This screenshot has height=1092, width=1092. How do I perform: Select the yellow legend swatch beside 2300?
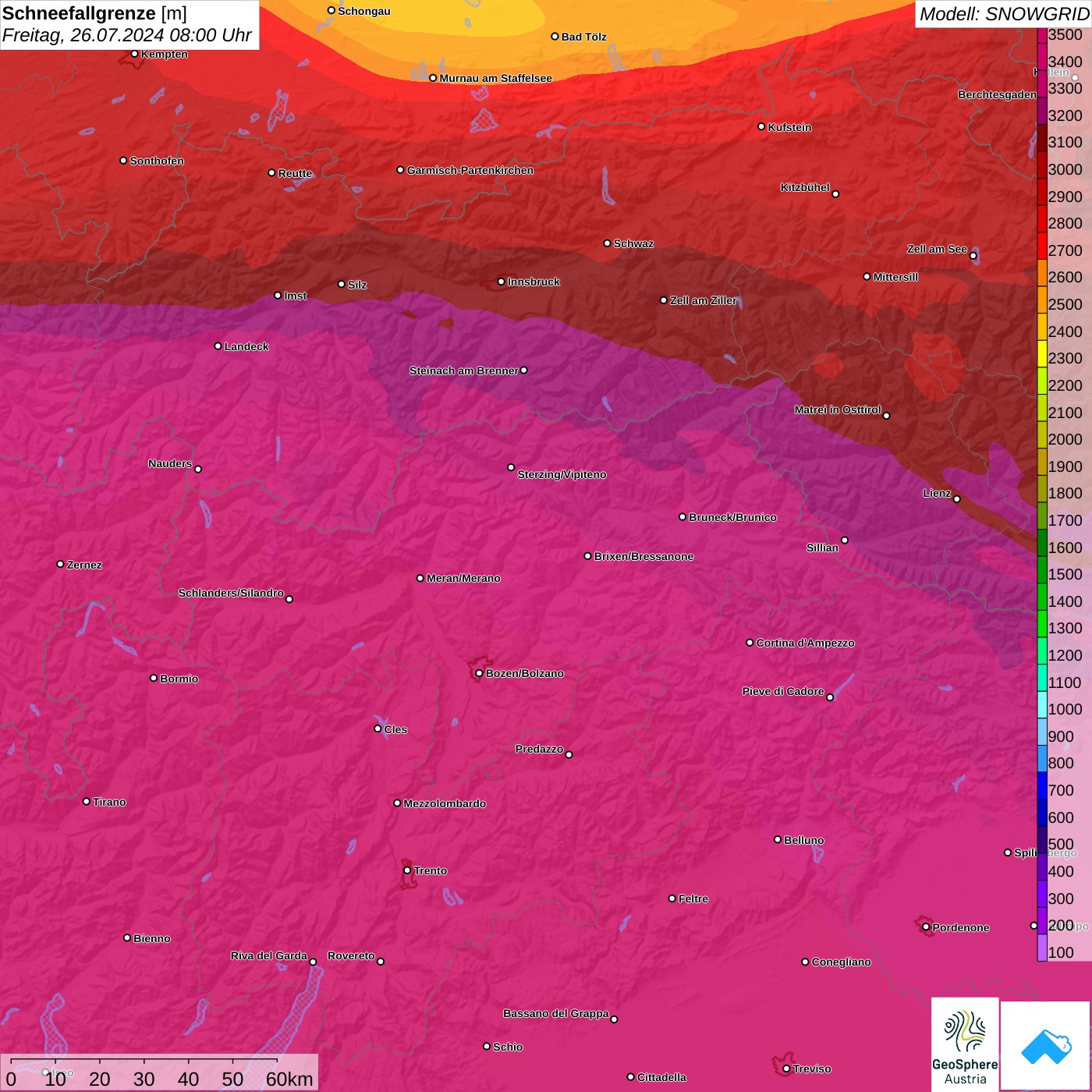pyautogui.click(x=1042, y=354)
